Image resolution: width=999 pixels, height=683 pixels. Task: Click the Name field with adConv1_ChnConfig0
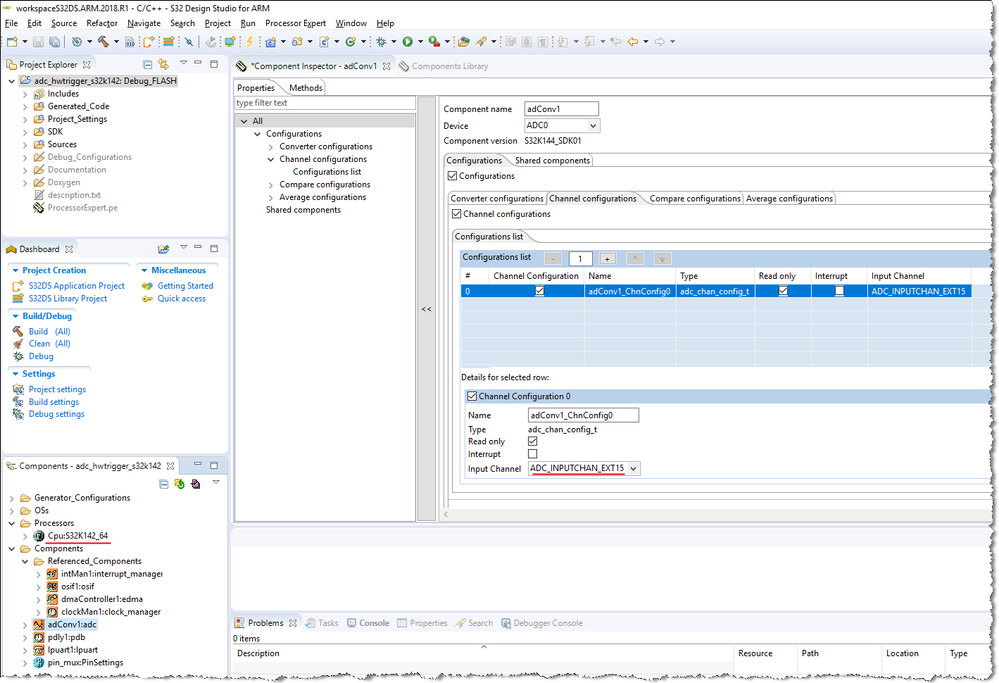pos(583,415)
